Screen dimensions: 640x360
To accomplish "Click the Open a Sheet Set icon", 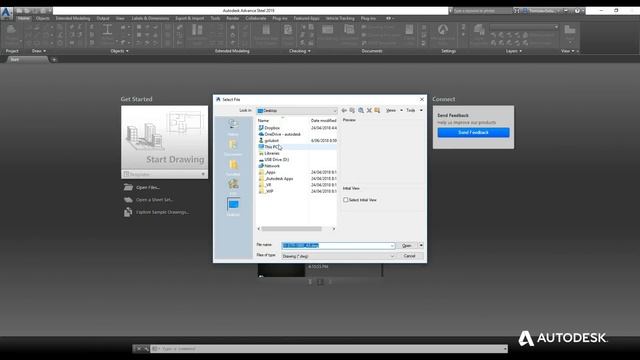I will pyautogui.click(x=128, y=200).
